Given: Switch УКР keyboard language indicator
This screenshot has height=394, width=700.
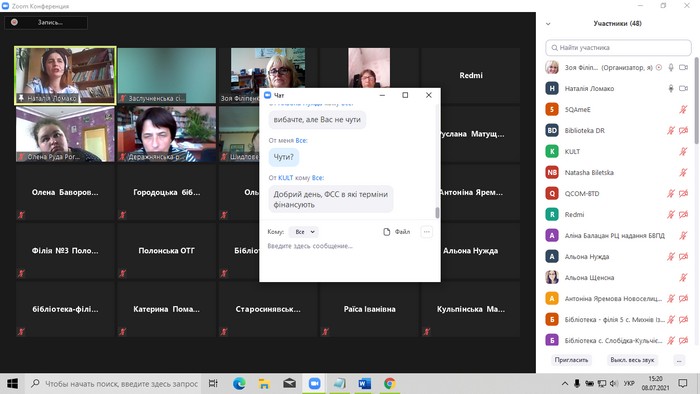Looking at the screenshot, I should pyautogui.click(x=629, y=384).
